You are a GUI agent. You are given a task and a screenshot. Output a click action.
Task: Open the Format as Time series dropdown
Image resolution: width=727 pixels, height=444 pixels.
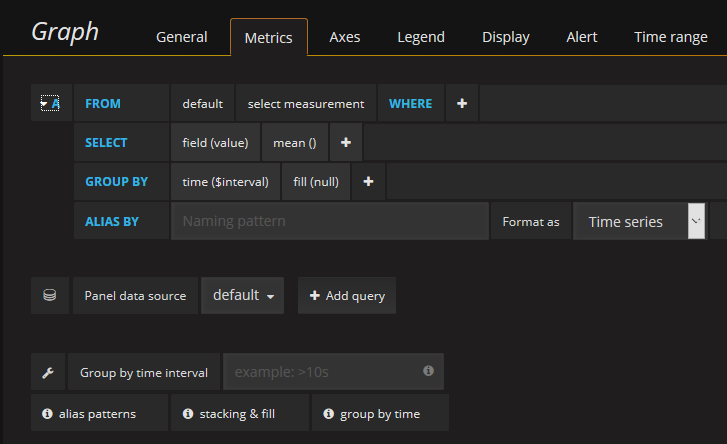point(639,221)
